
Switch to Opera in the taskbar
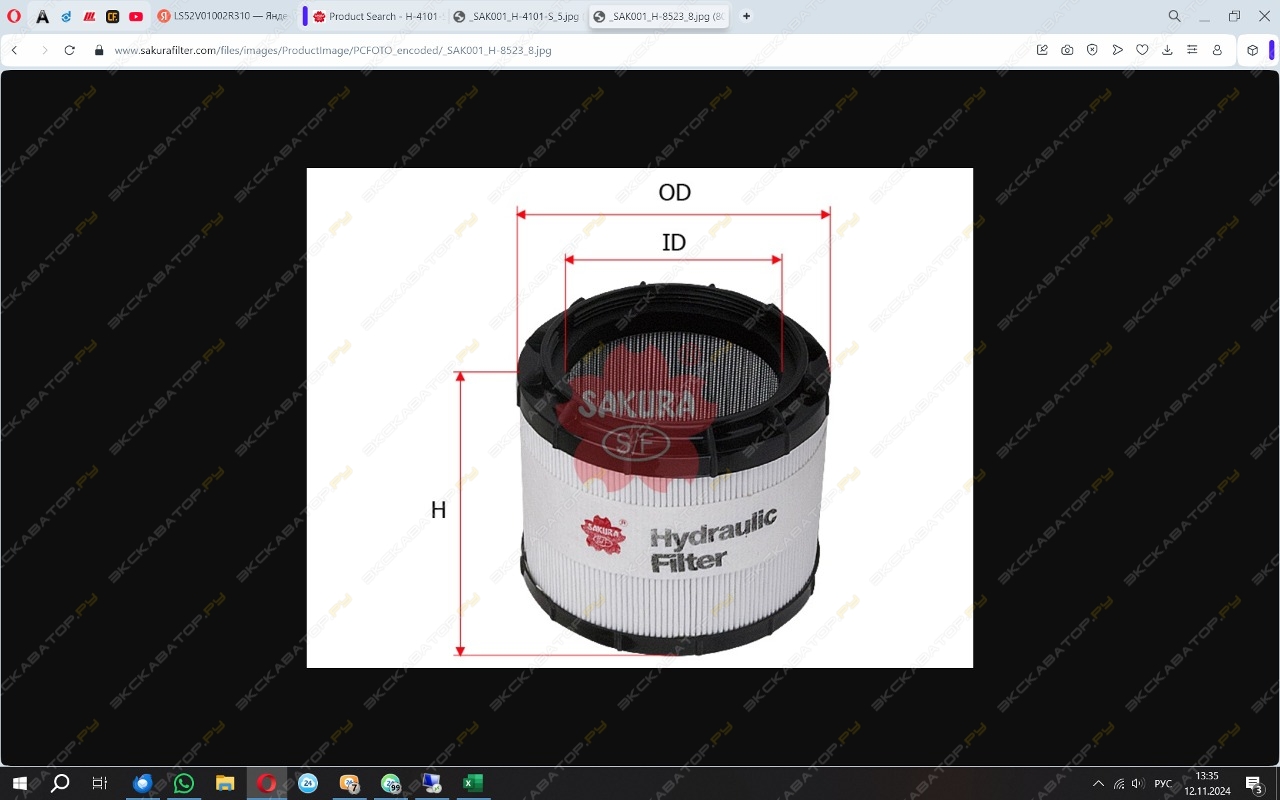267,783
